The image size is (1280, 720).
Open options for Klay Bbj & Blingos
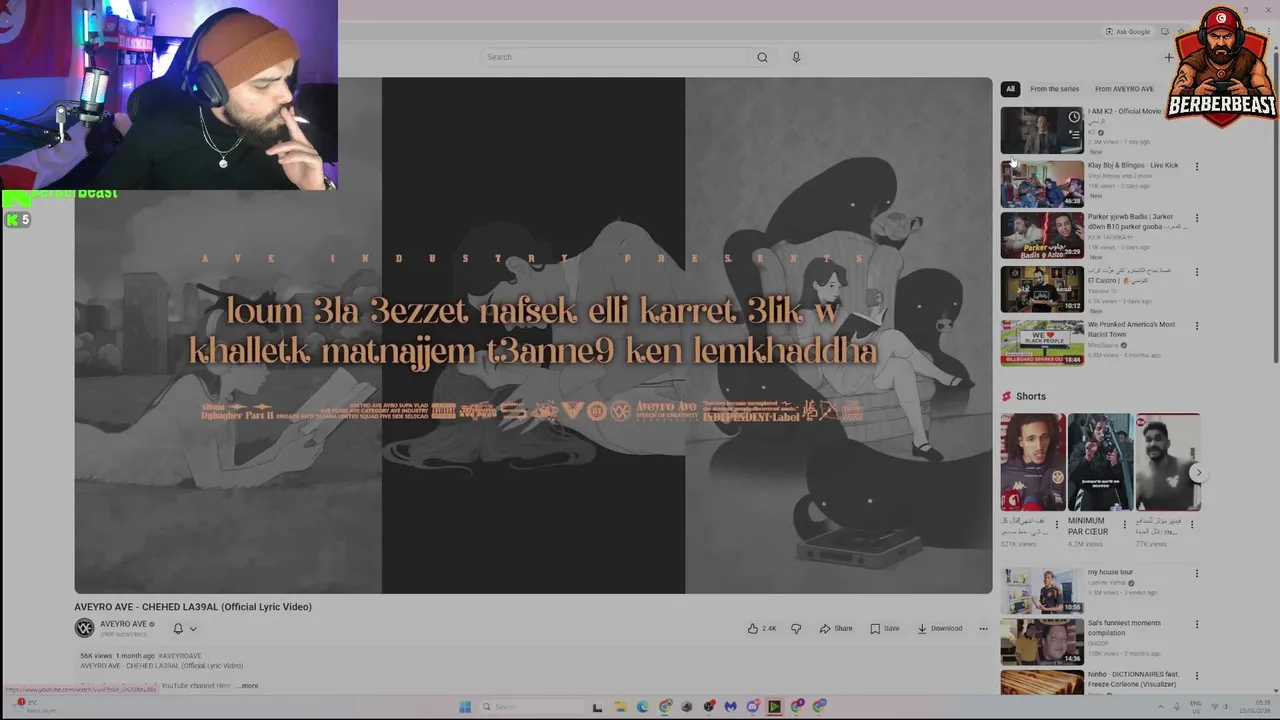point(1196,167)
